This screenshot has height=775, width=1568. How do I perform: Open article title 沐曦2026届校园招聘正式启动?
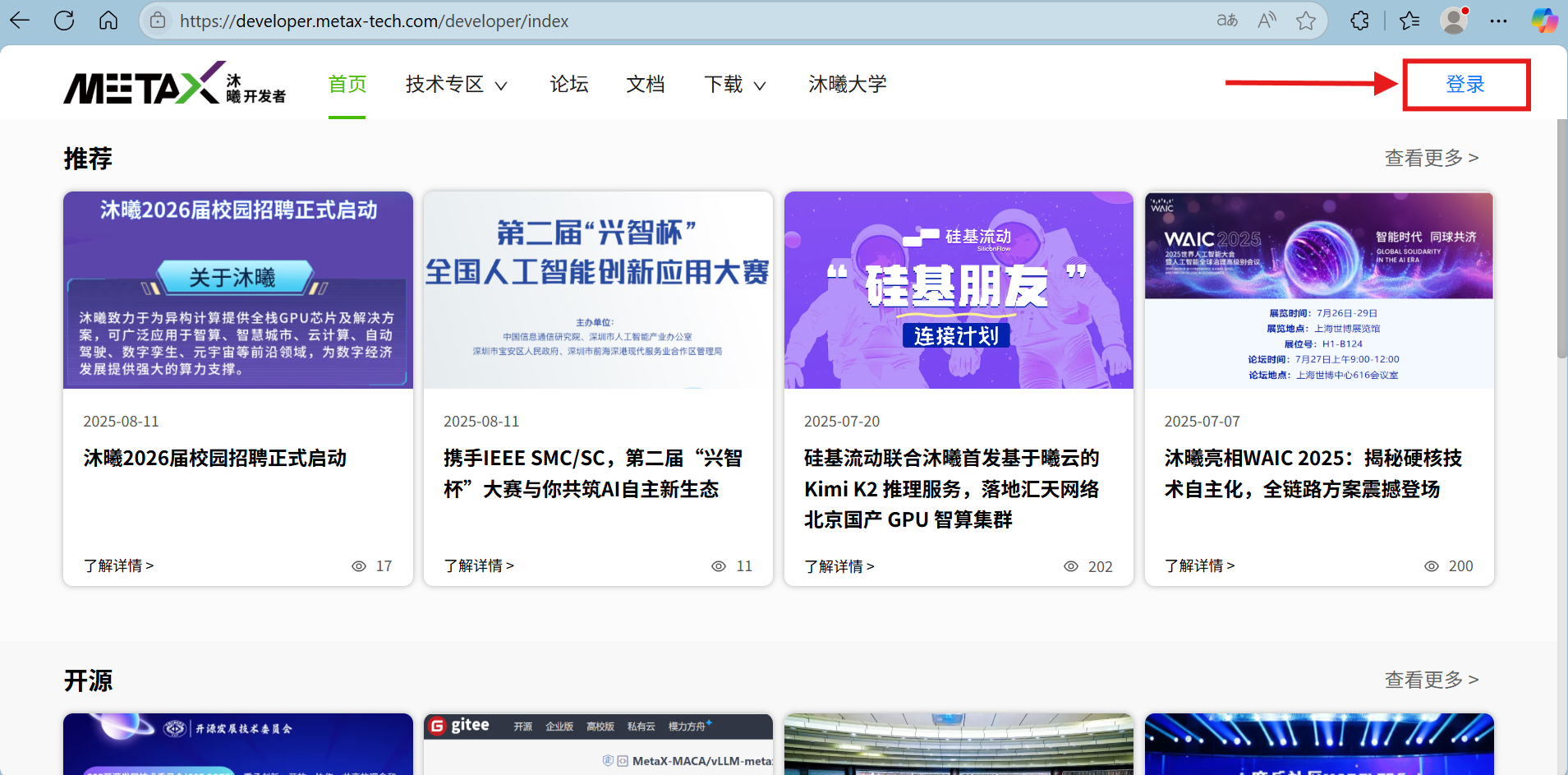(215, 458)
